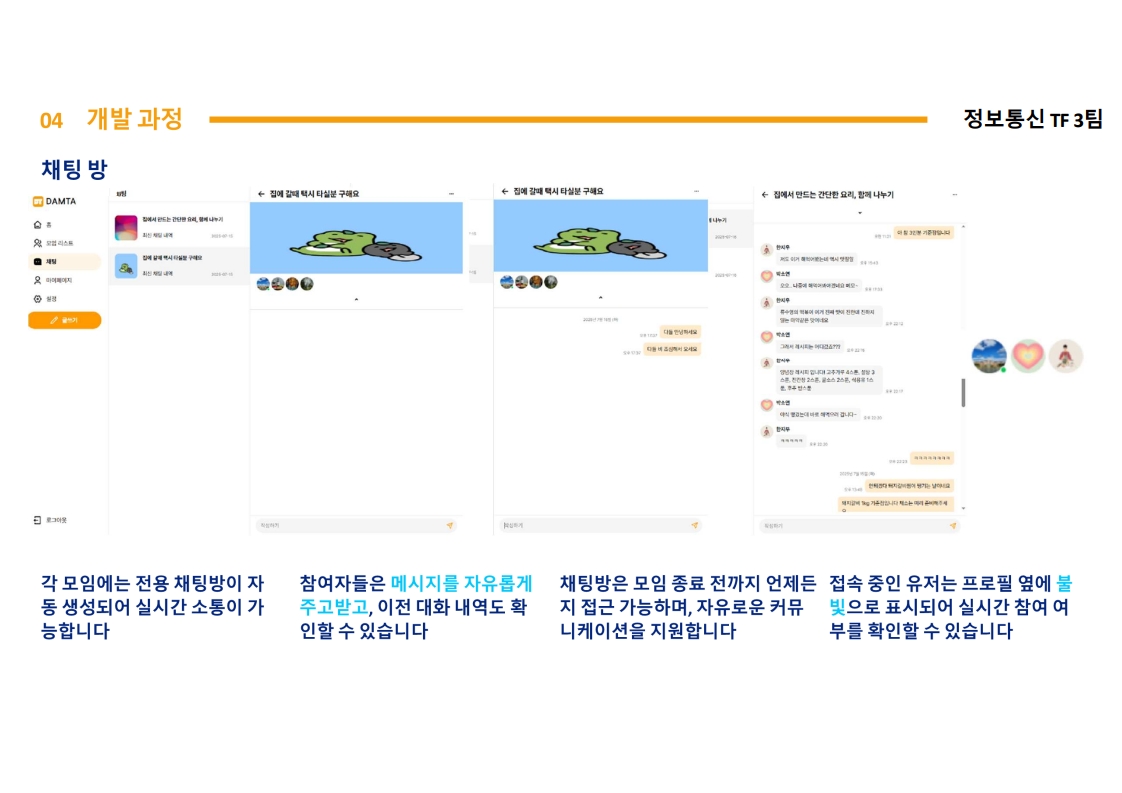1122x793 pixels.
Task: Click last participant avatar in empty taxi chat
Action: coord(307,284)
